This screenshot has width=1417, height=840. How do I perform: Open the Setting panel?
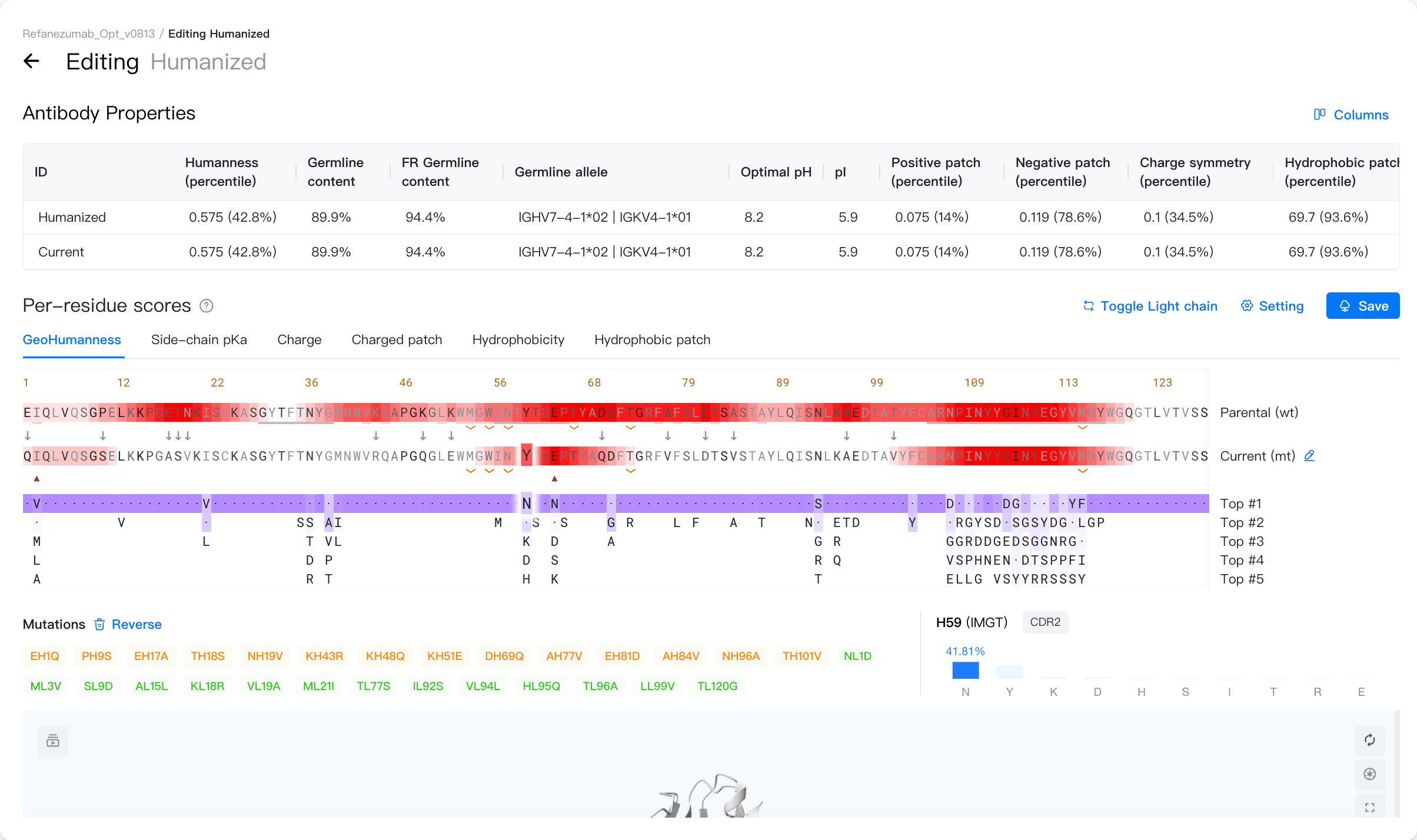1272,306
